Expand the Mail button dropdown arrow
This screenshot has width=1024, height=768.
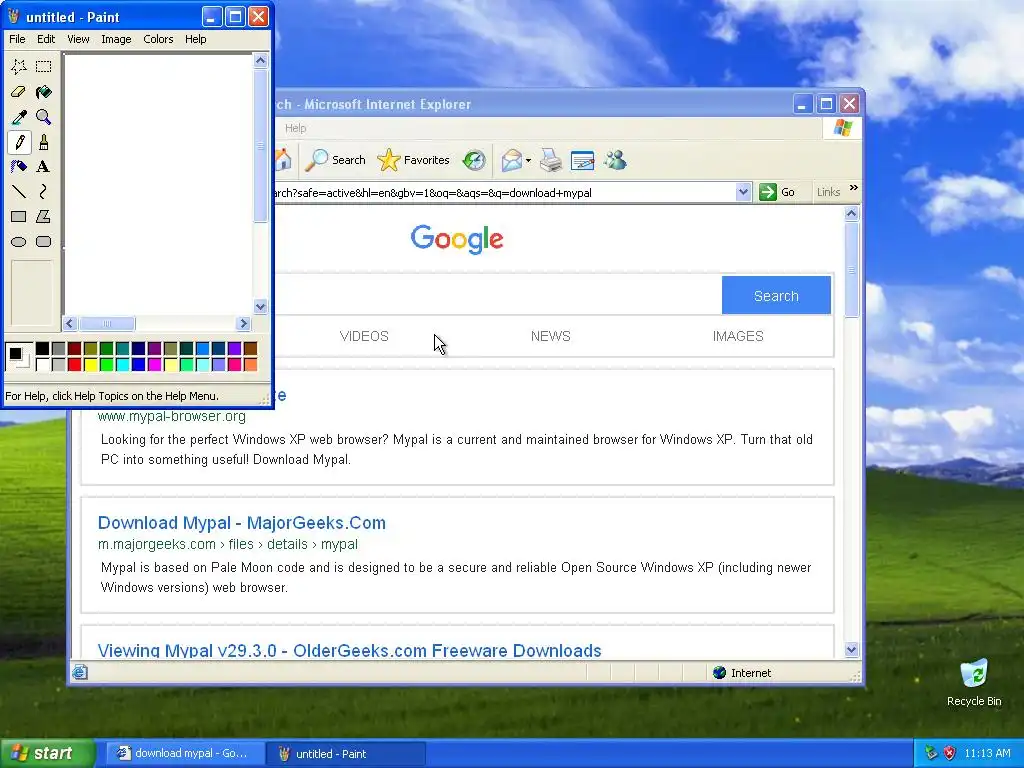(528, 161)
